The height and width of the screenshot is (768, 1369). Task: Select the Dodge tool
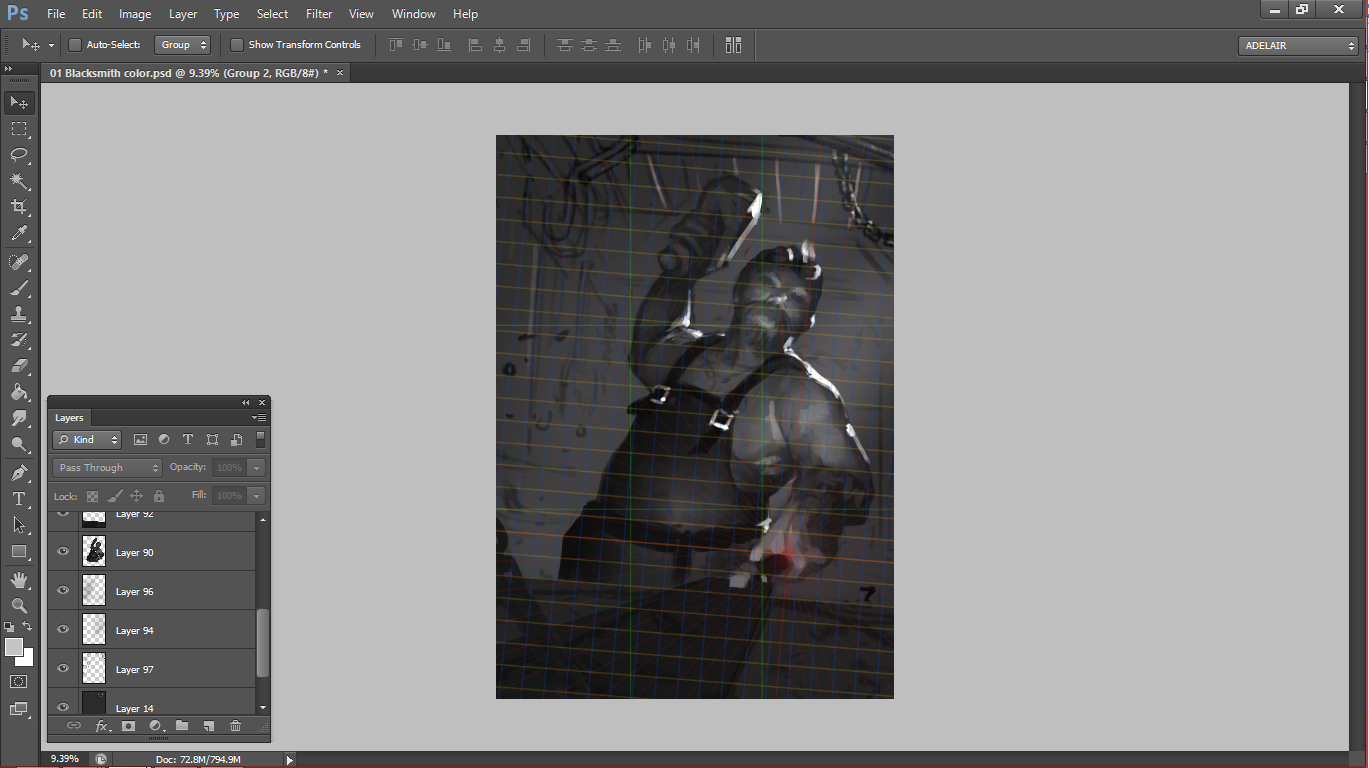[x=19, y=445]
